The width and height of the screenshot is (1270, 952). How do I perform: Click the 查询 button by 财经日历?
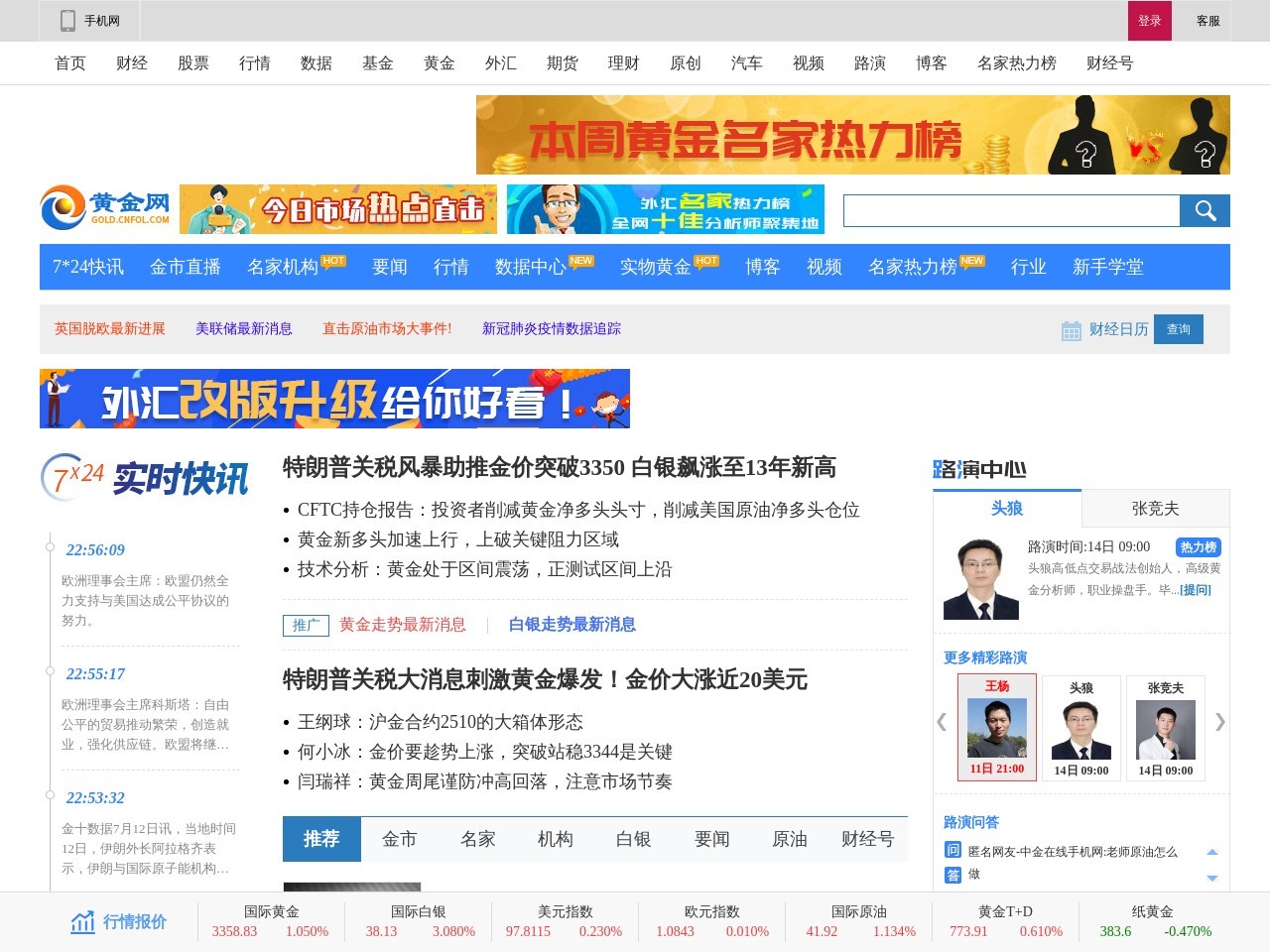tap(1179, 329)
